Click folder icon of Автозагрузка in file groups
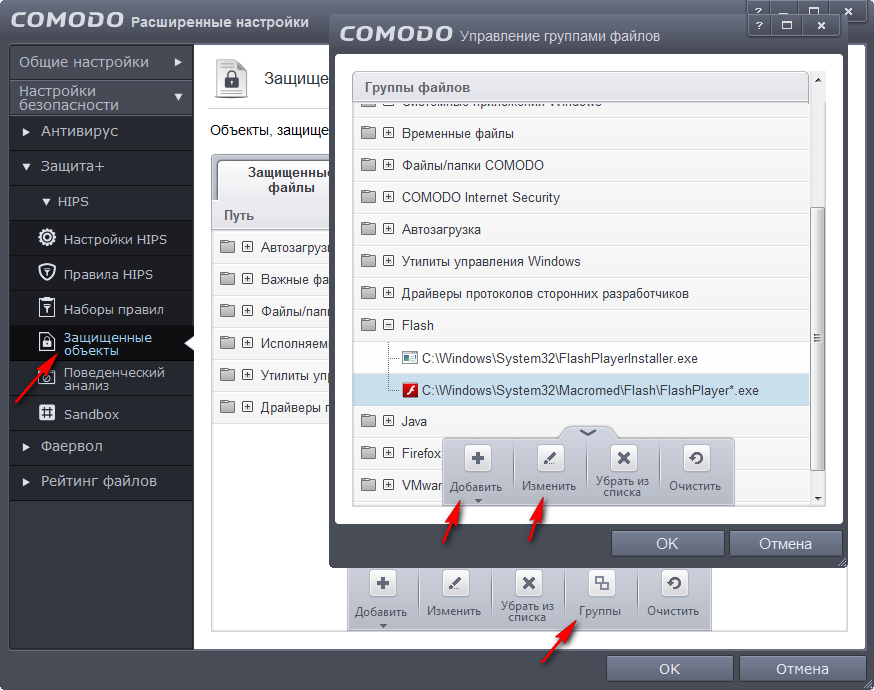Screen dimensions: 874x690 (x=368, y=229)
